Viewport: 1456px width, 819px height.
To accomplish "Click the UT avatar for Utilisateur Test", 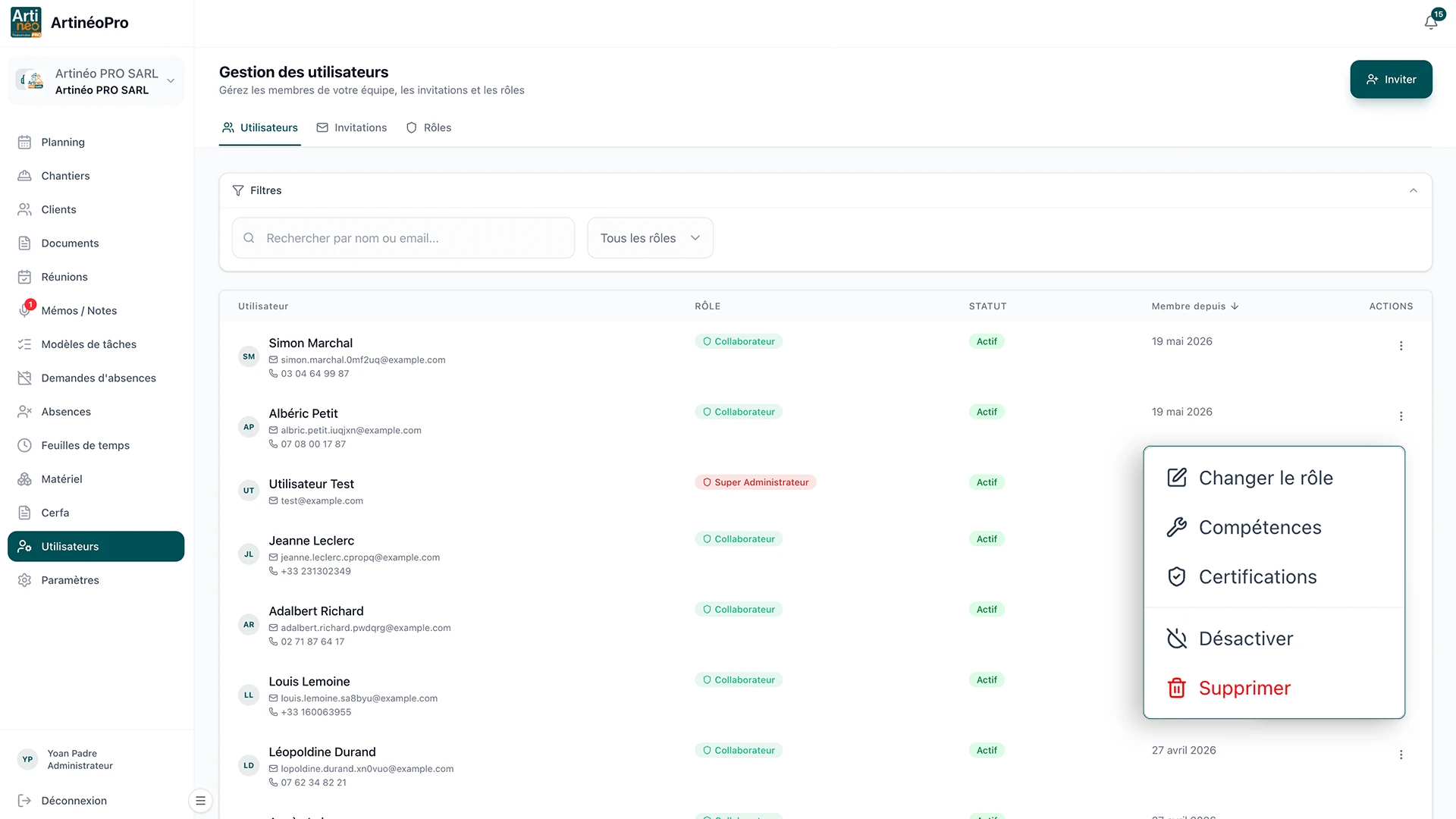I will (x=249, y=491).
